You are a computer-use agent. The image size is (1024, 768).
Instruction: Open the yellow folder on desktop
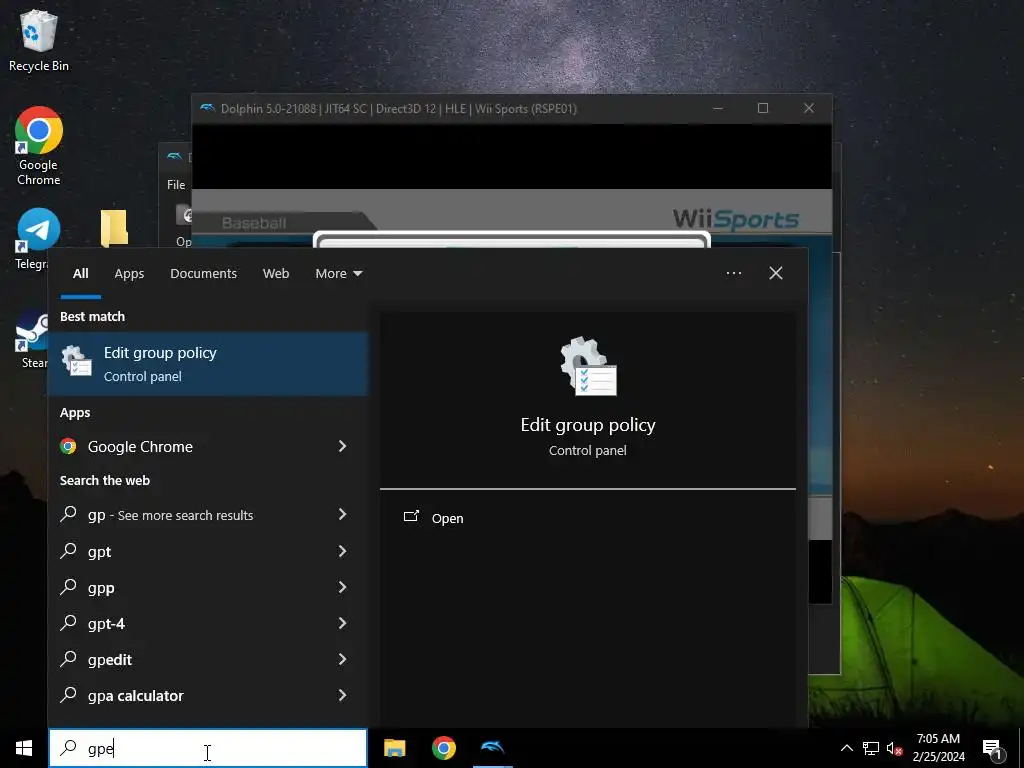pyautogui.click(x=114, y=228)
